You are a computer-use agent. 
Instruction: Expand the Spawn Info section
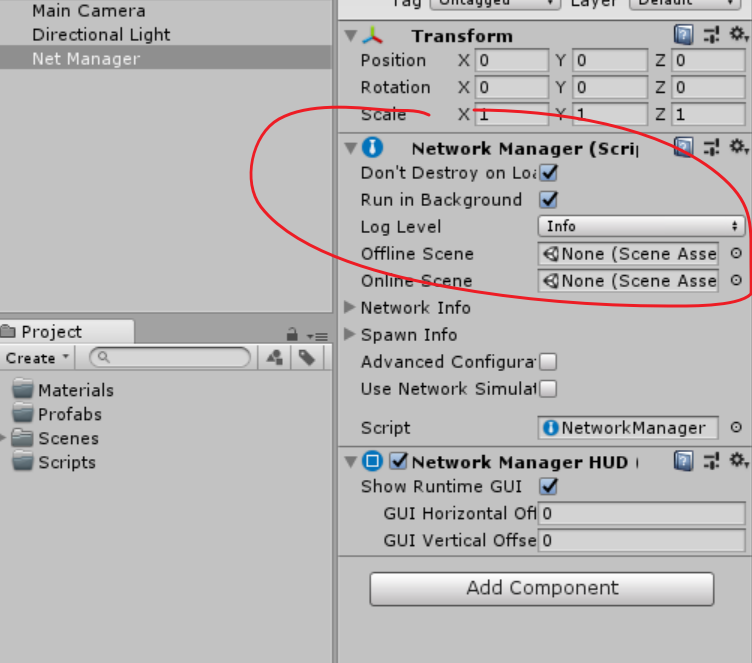tap(350, 334)
